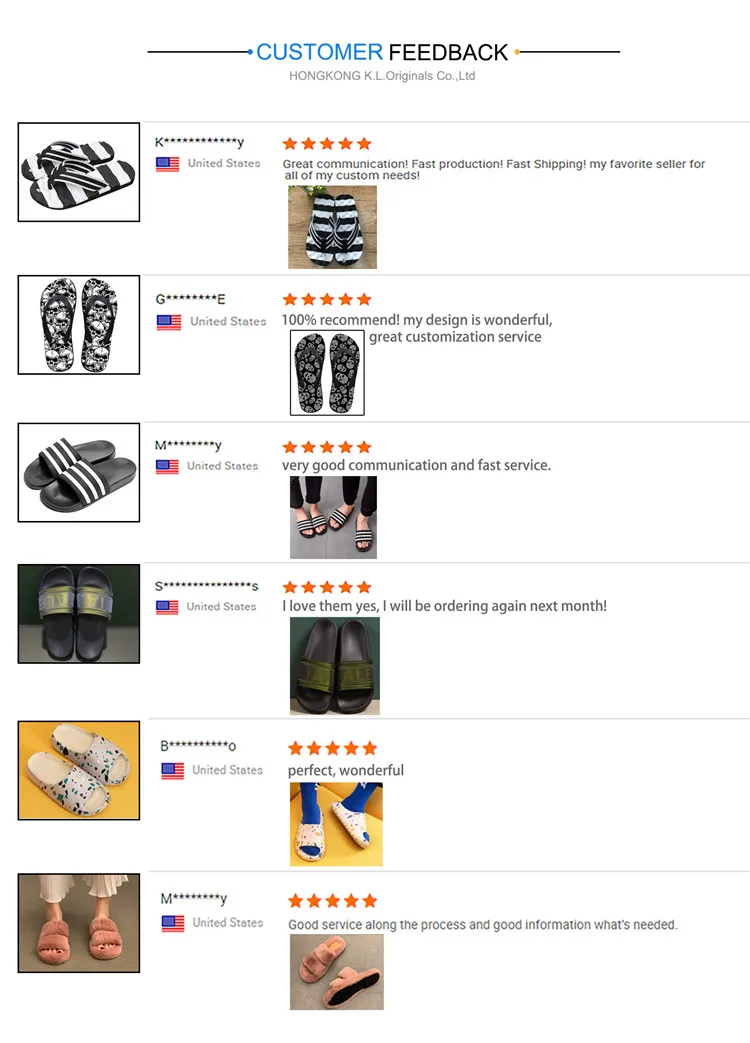750x1043 pixels.
Task: View customer photo with blue socks and slides
Action: click(336, 824)
